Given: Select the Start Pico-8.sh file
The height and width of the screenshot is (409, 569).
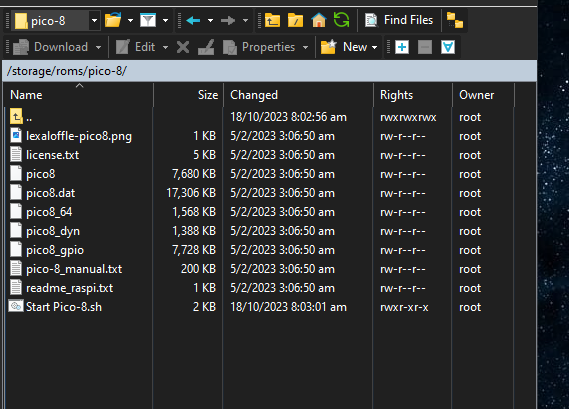Looking at the screenshot, I should [64, 307].
